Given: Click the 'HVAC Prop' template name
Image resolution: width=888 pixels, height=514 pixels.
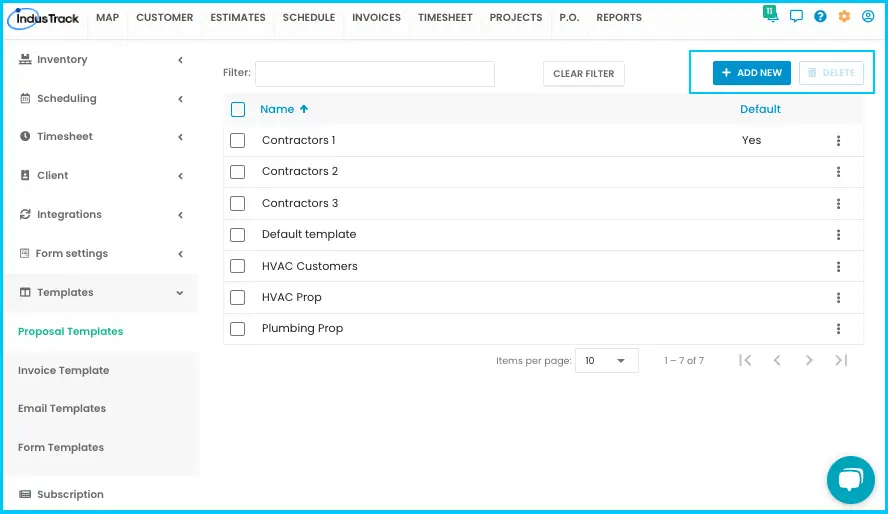Looking at the screenshot, I should tap(292, 297).
